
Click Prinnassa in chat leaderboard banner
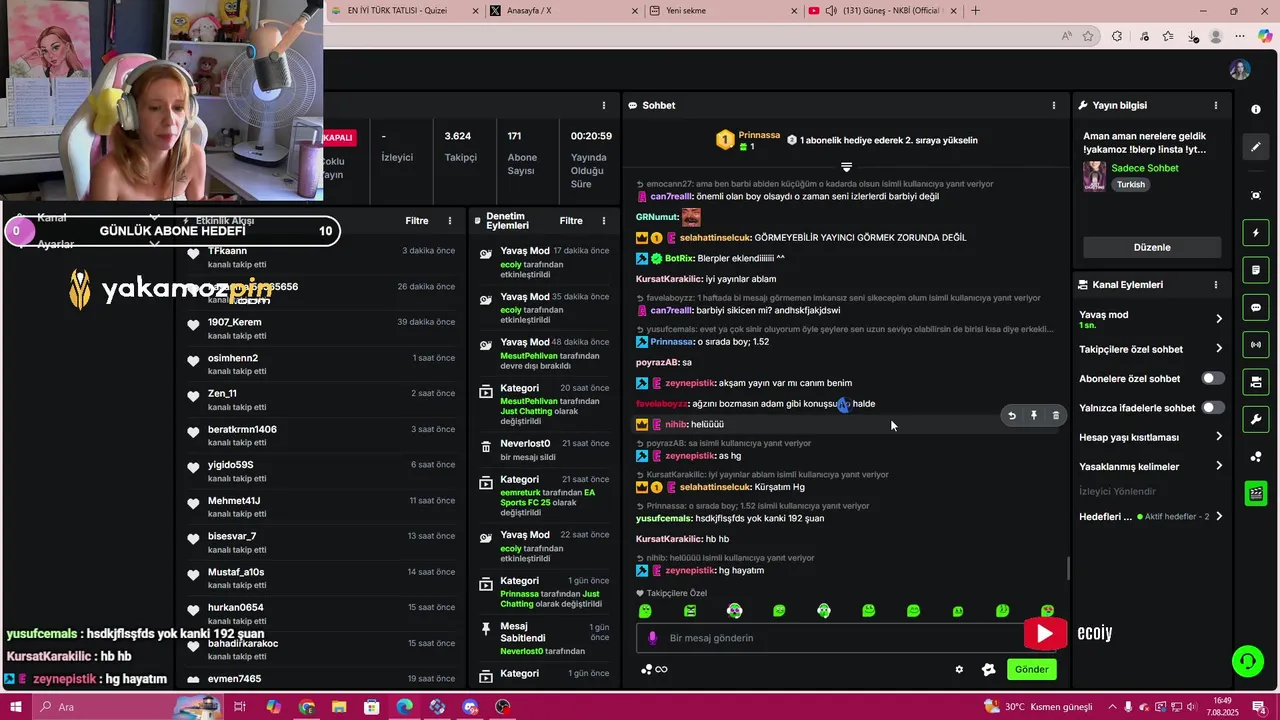click(x=759, y=135)
